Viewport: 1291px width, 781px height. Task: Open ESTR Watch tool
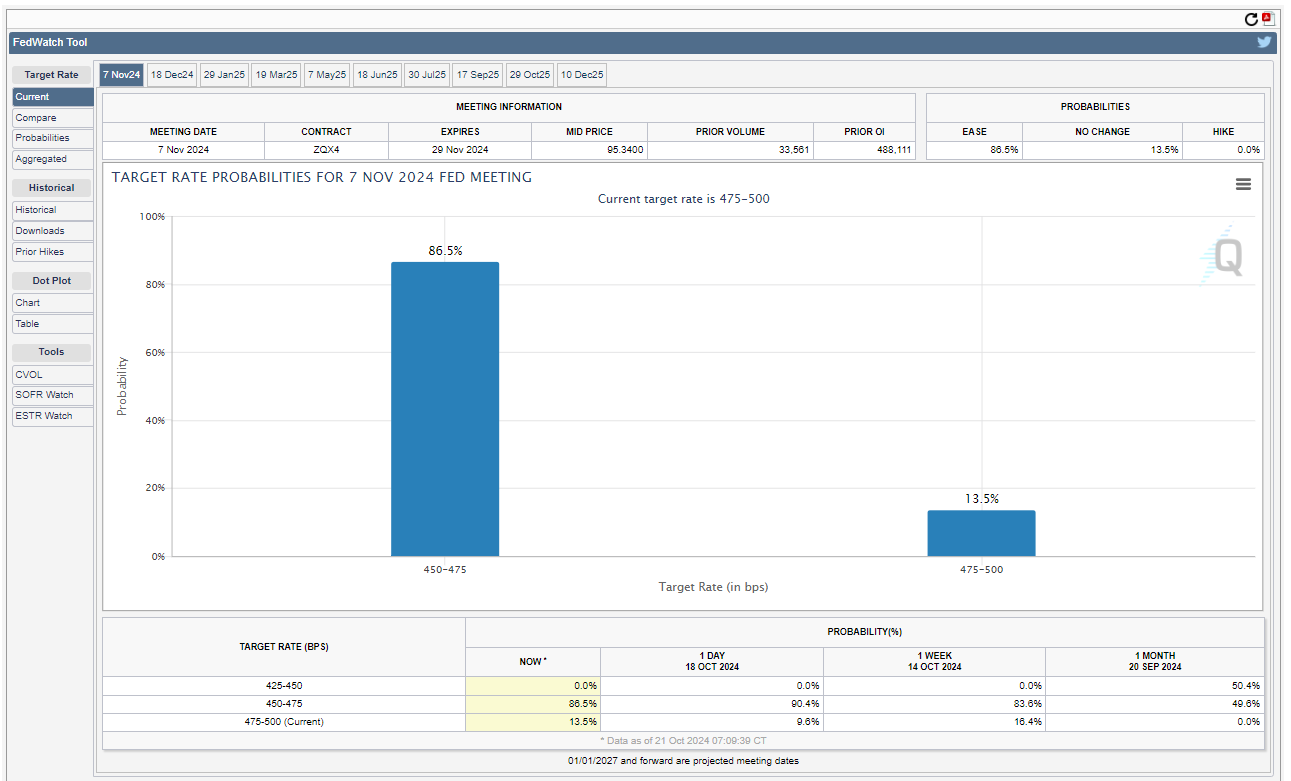(x=53, y=416)
